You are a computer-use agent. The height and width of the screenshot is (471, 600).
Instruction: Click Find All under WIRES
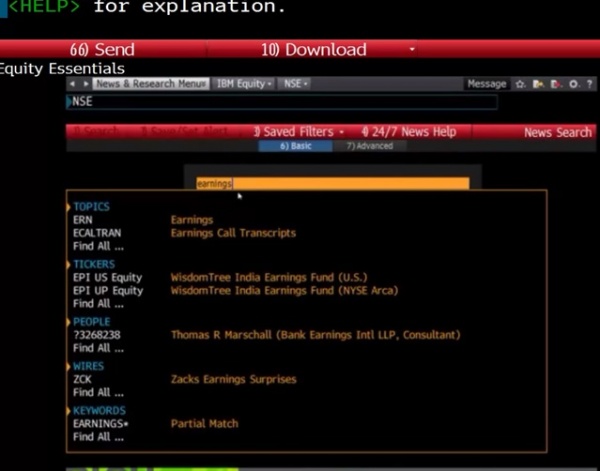[98, 393]
